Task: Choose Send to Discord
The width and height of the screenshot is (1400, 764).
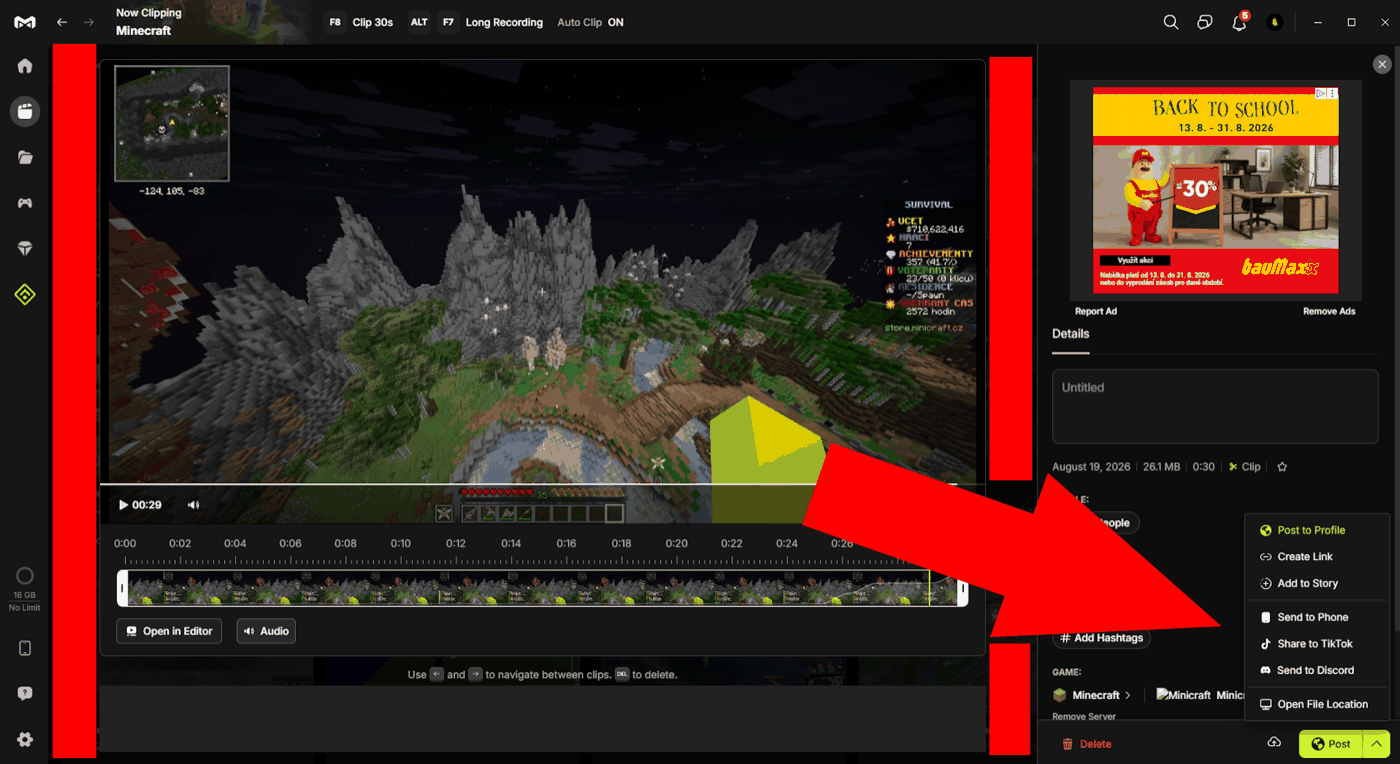Action: 1317,670
